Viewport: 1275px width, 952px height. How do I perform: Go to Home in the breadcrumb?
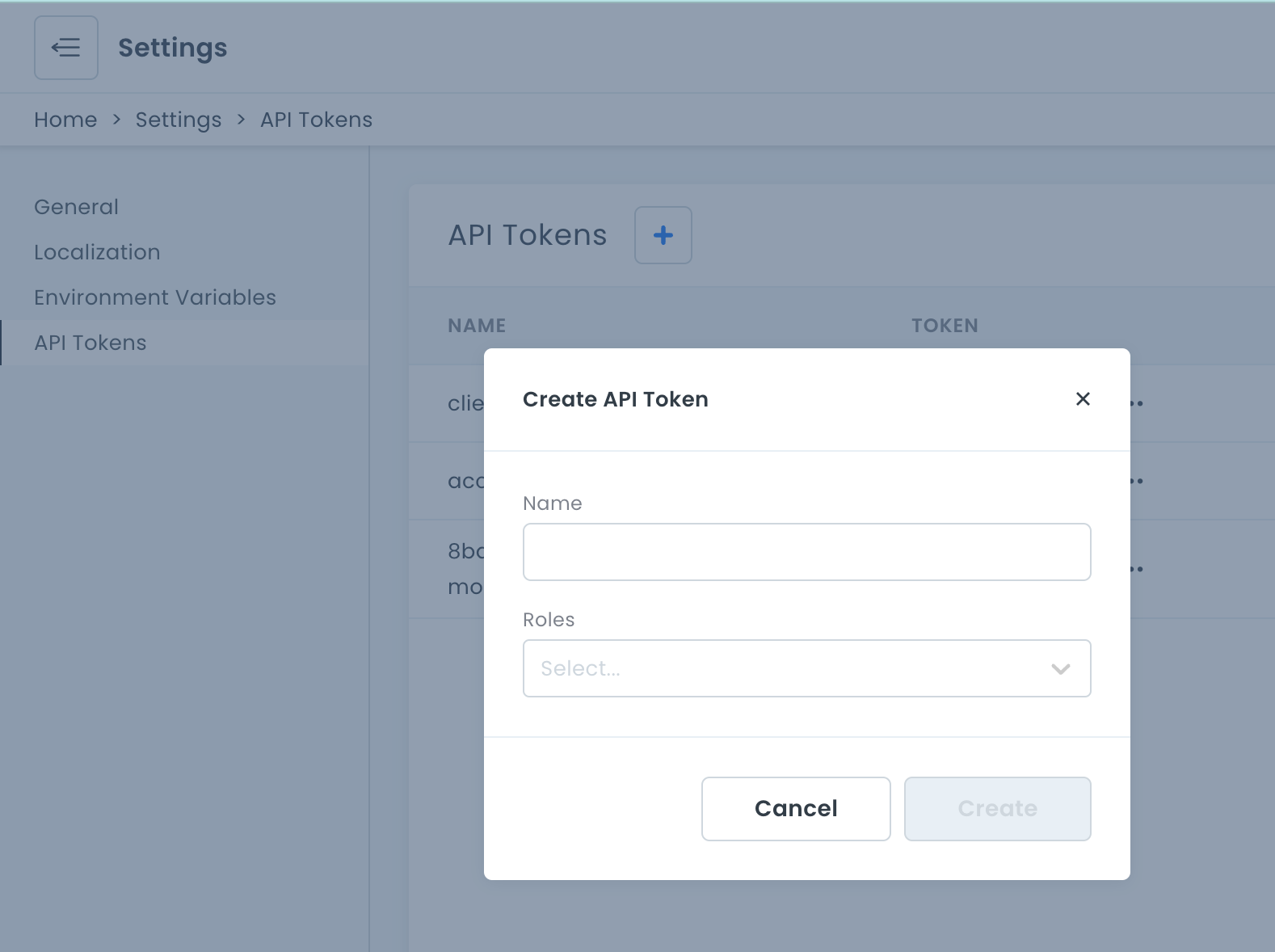pyautogui.click(x=65, y=120)
